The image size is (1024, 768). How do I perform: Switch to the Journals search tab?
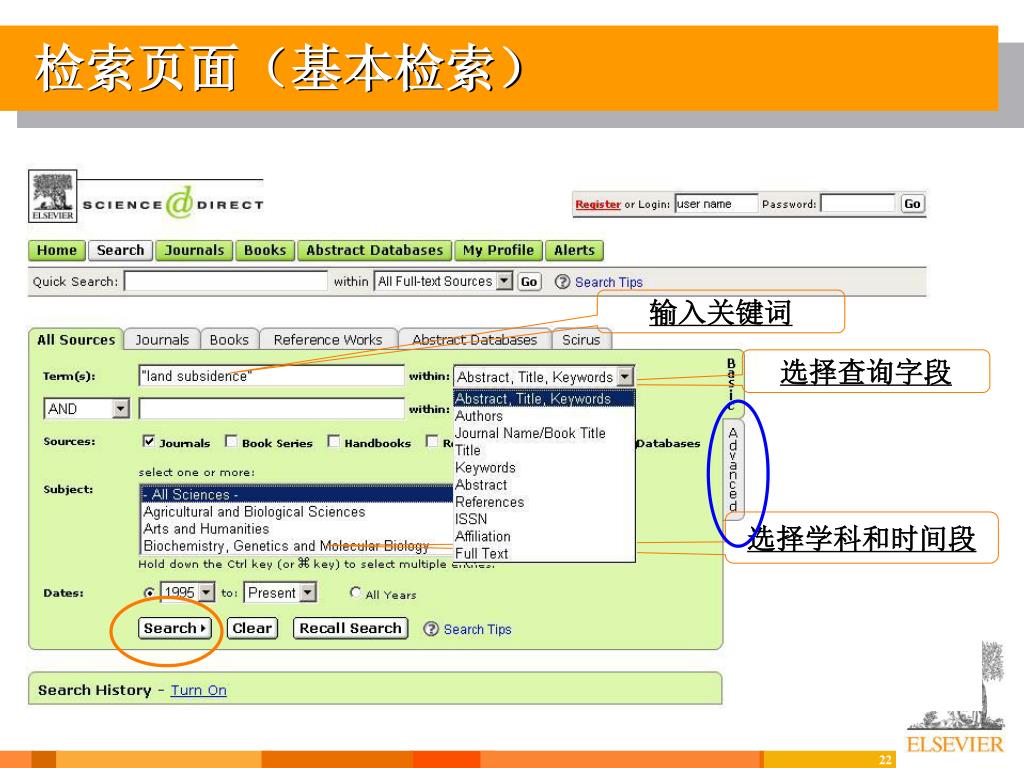coord(162,340)
